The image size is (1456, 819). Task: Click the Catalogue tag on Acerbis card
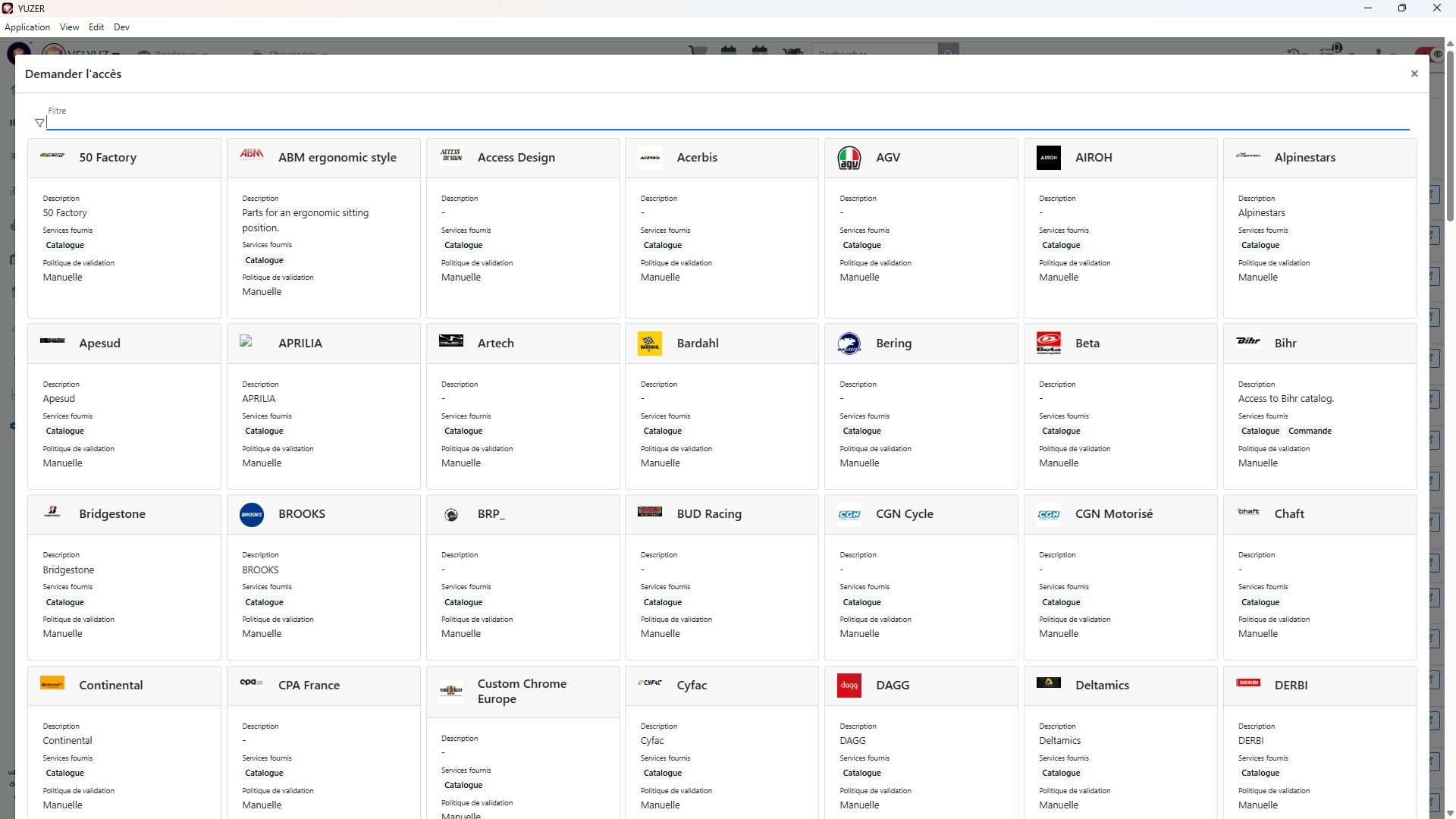pyautogui.click(x=662, y=246)
